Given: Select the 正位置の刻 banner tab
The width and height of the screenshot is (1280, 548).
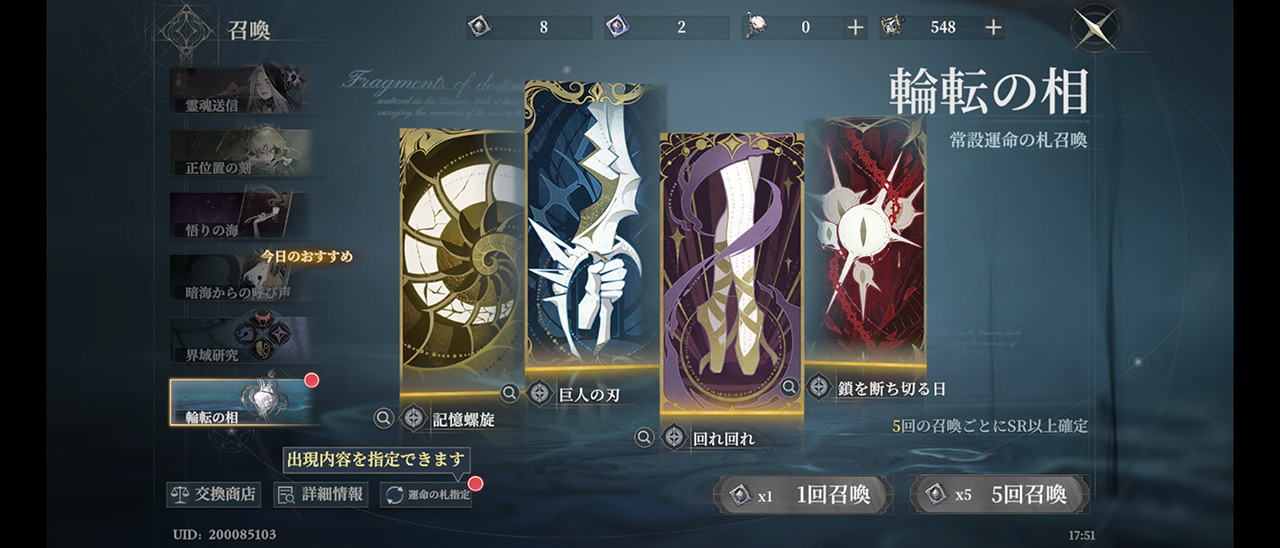Looking at the screenshot, I should (x=239, y=152).
